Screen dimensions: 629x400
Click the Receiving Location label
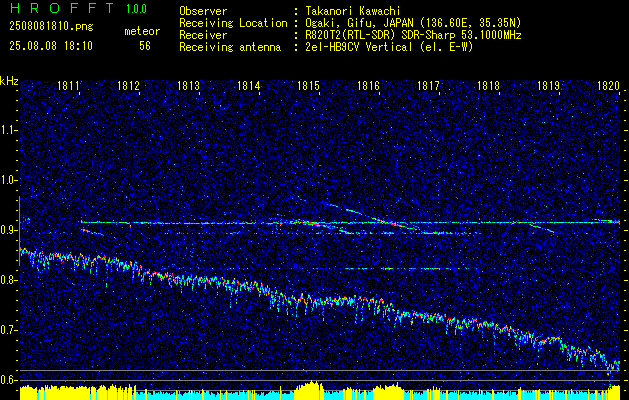(233, 23)
